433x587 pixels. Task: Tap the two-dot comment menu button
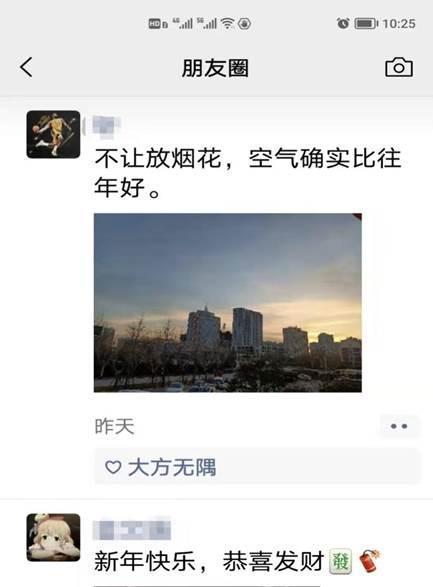point(399,426)
